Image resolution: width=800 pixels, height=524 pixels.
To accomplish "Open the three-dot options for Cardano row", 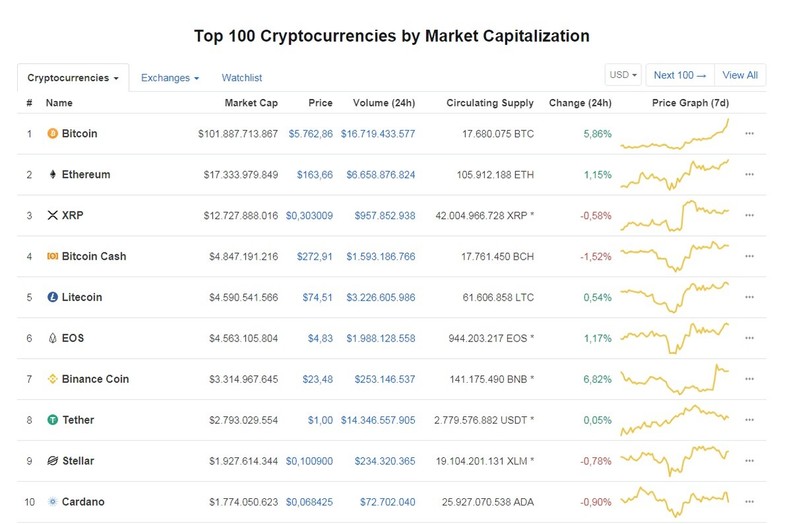I will [x=749, y=502].
